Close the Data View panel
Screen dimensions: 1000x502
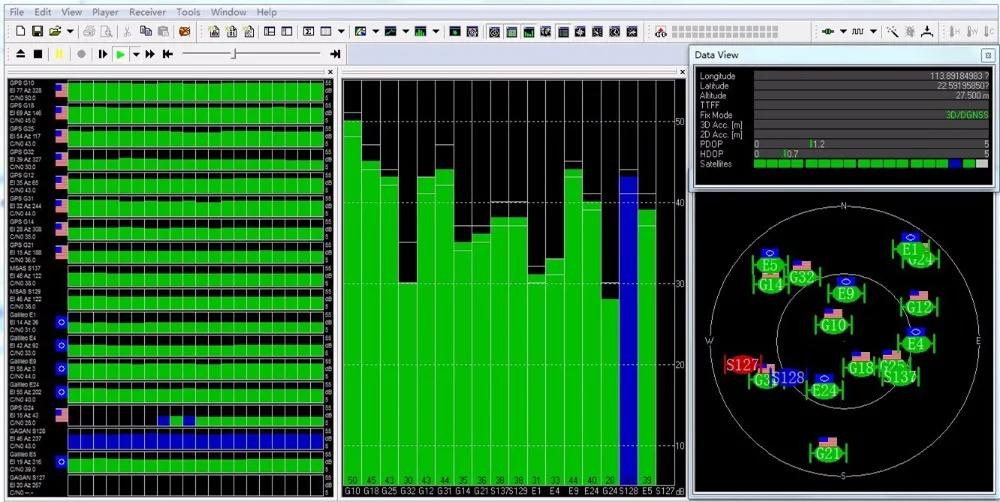tap(988, 55)
